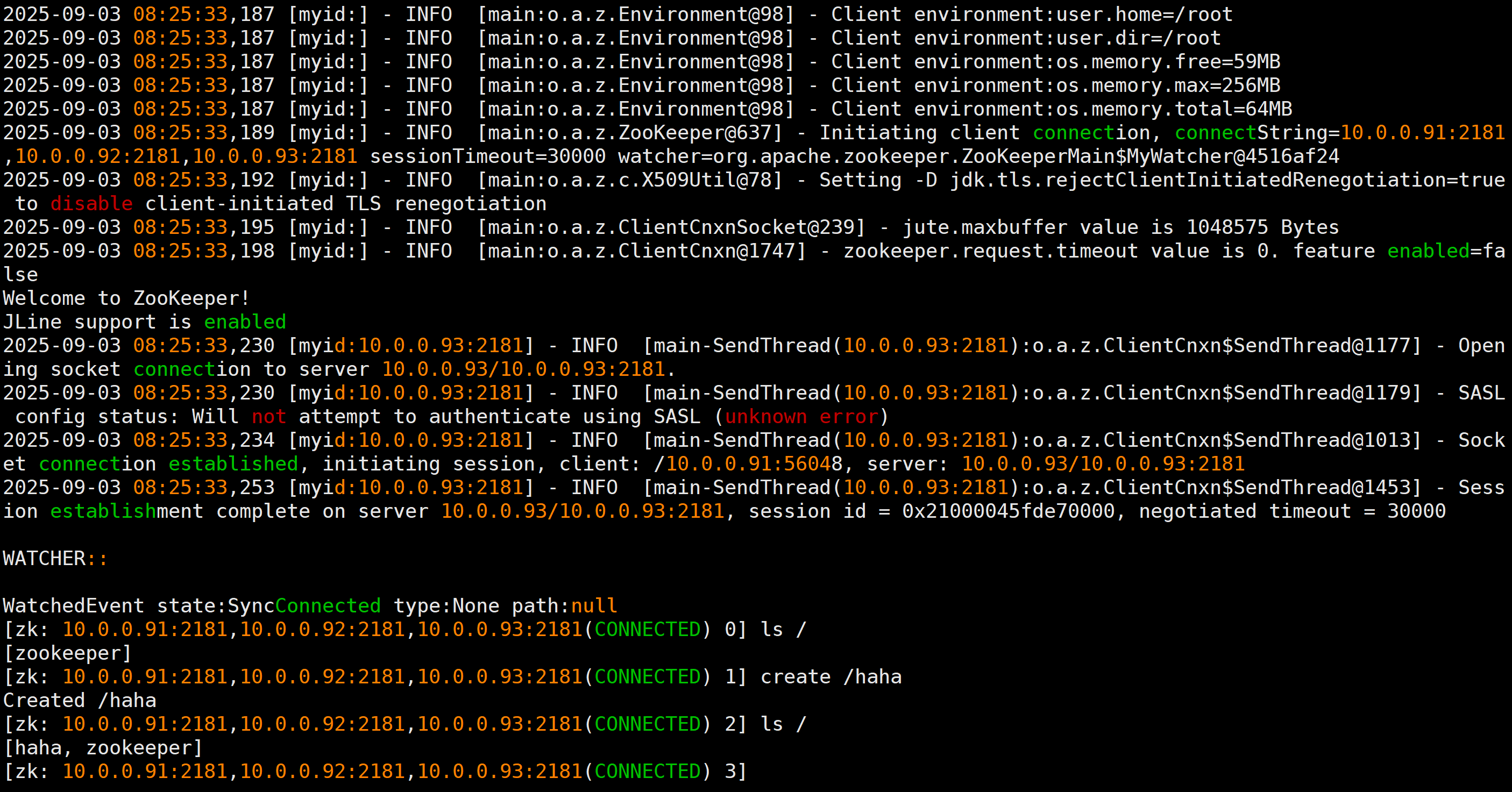Click the empty prompt numbered 3

click(x=375, y=771)
